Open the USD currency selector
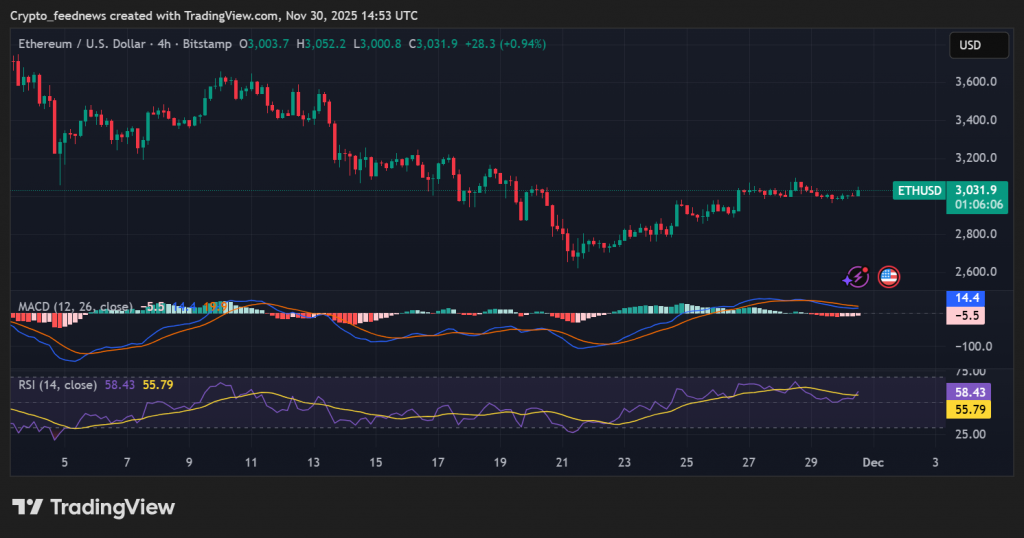This screenshot has width=1024, height=538. pyautogui.click(x=970, y=45)
